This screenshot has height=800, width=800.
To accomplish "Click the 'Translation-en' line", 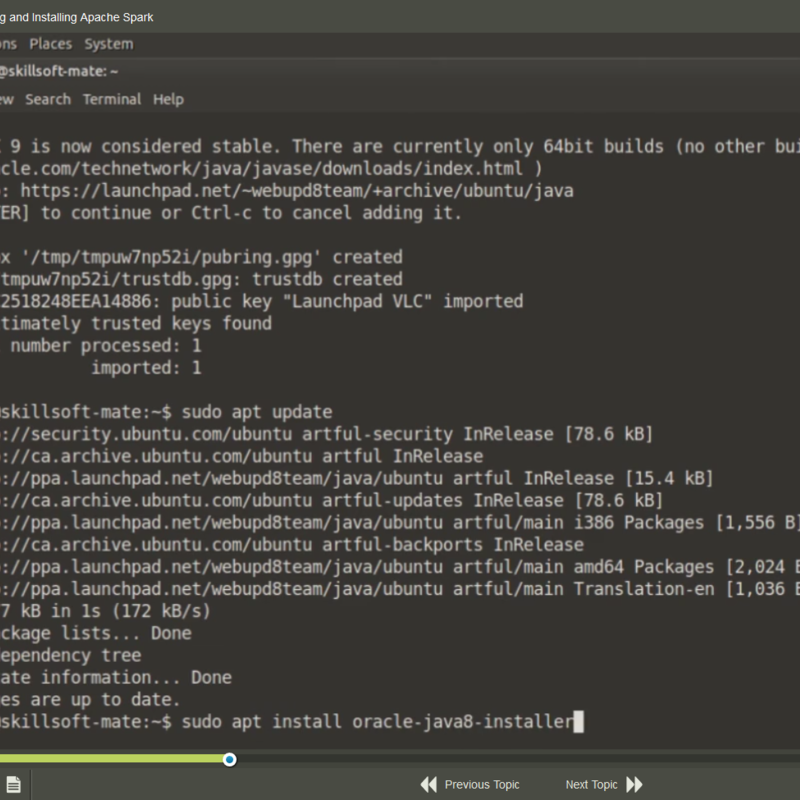I will 400,589.
